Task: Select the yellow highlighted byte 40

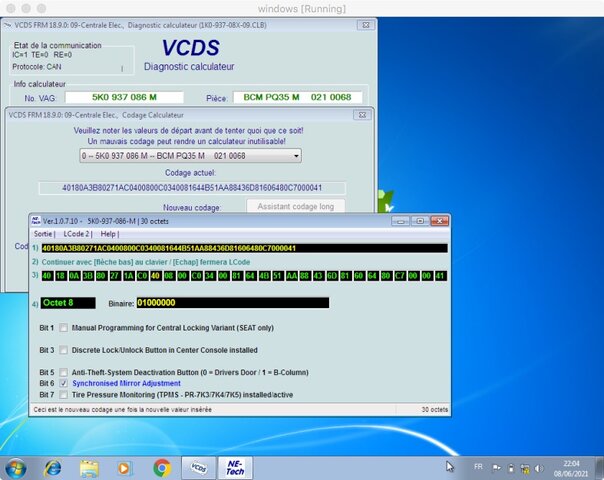Action: 155,276
